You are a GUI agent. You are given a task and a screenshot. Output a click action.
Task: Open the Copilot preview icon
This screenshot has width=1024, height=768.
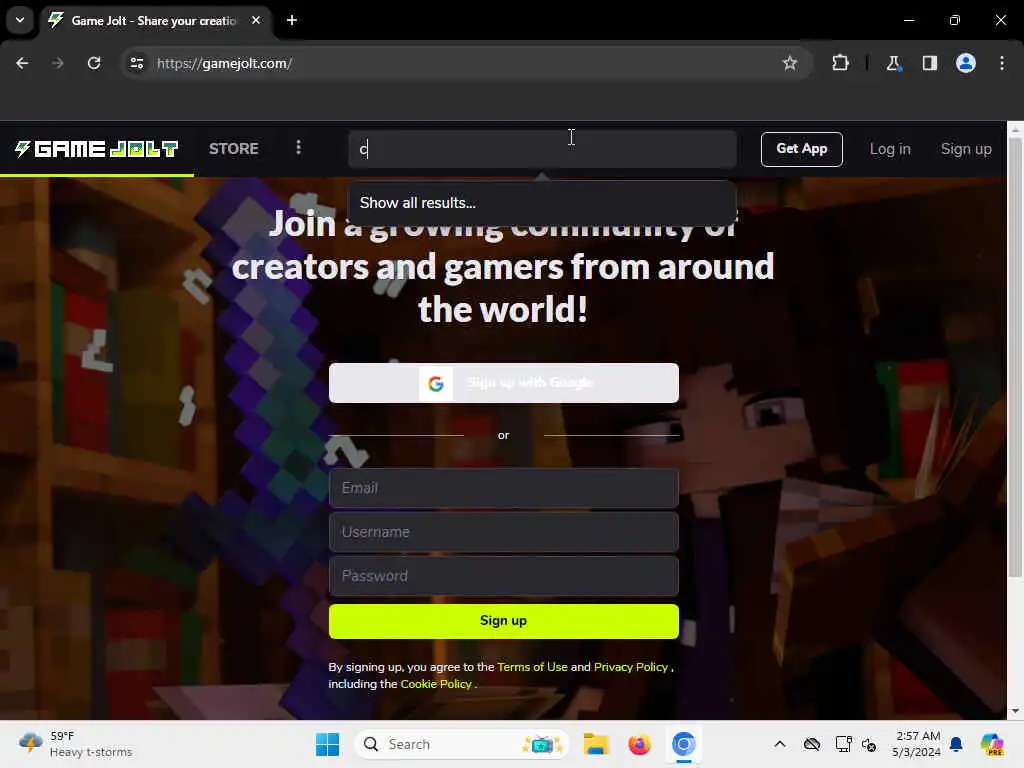991,744
